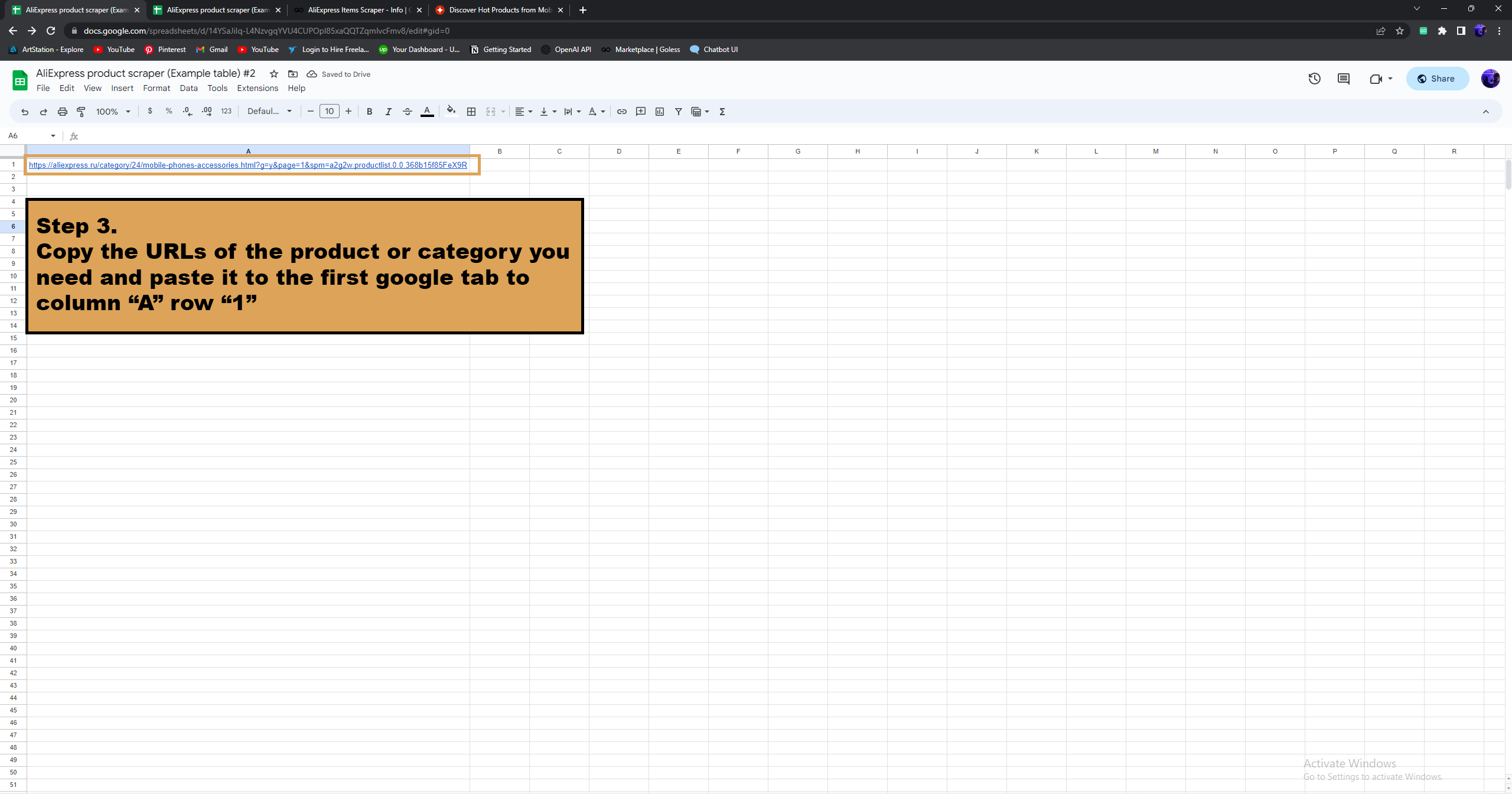Star the spreadsheet document
Image resolution: width=1512 pixels, height=794 pixels.
[x=274, y=74]
